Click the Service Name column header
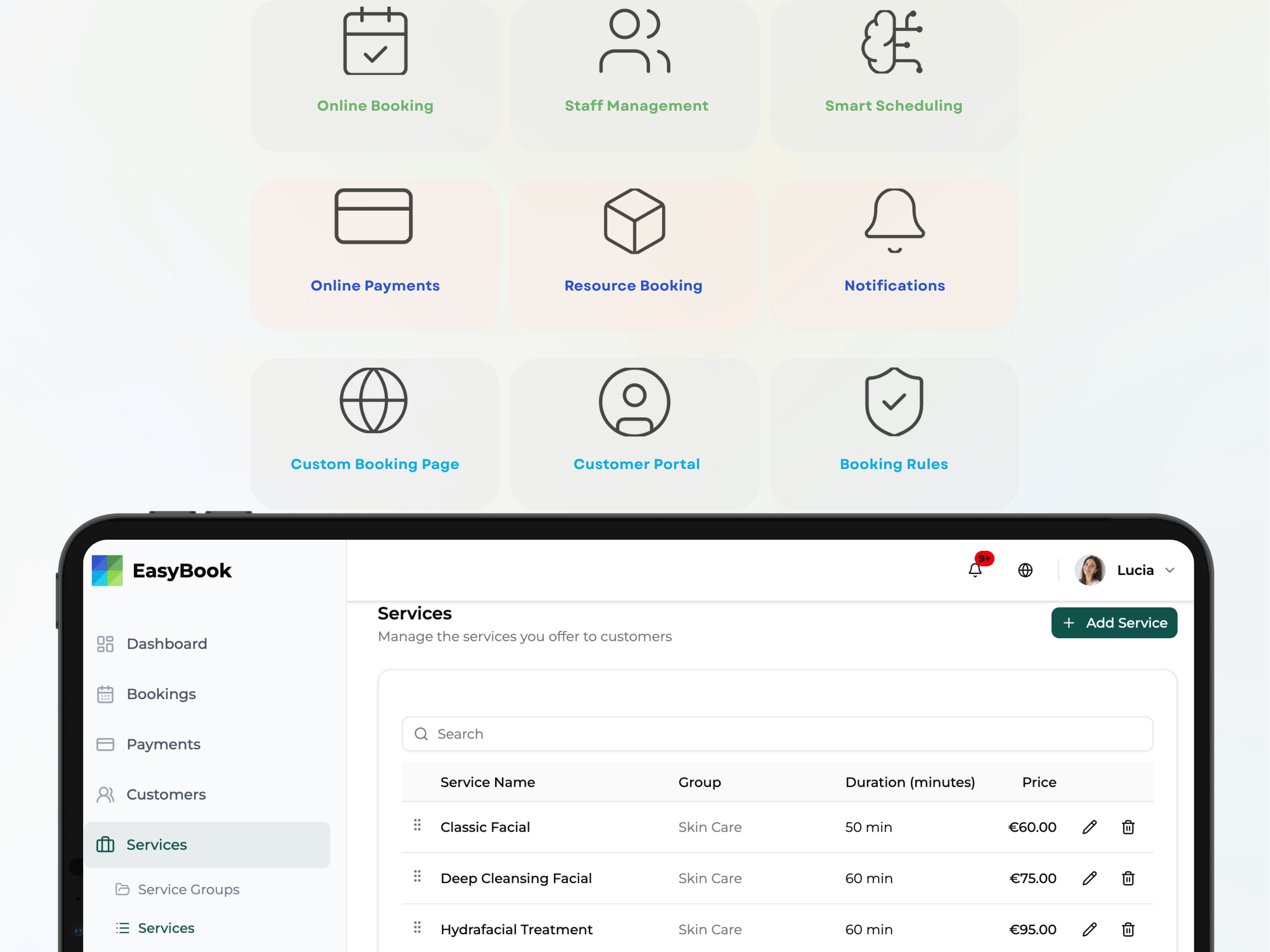The width and height of the screenshot is (1270, 952). pos(488,782)
